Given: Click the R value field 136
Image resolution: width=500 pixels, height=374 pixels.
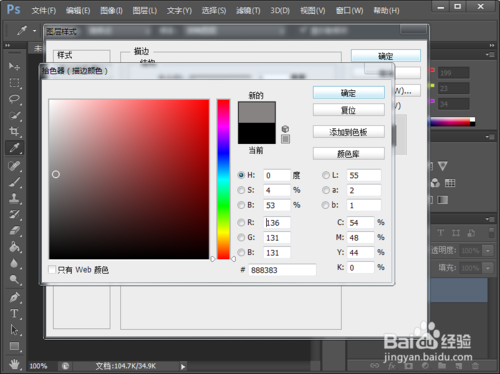Looking at the screenshot, I should coord(277,223).
